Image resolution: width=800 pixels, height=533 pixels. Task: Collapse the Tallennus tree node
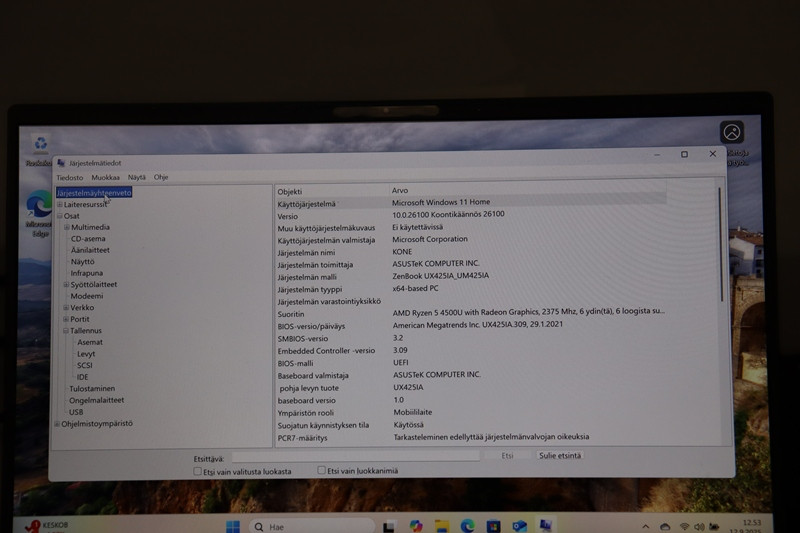(x=66, y=331)
